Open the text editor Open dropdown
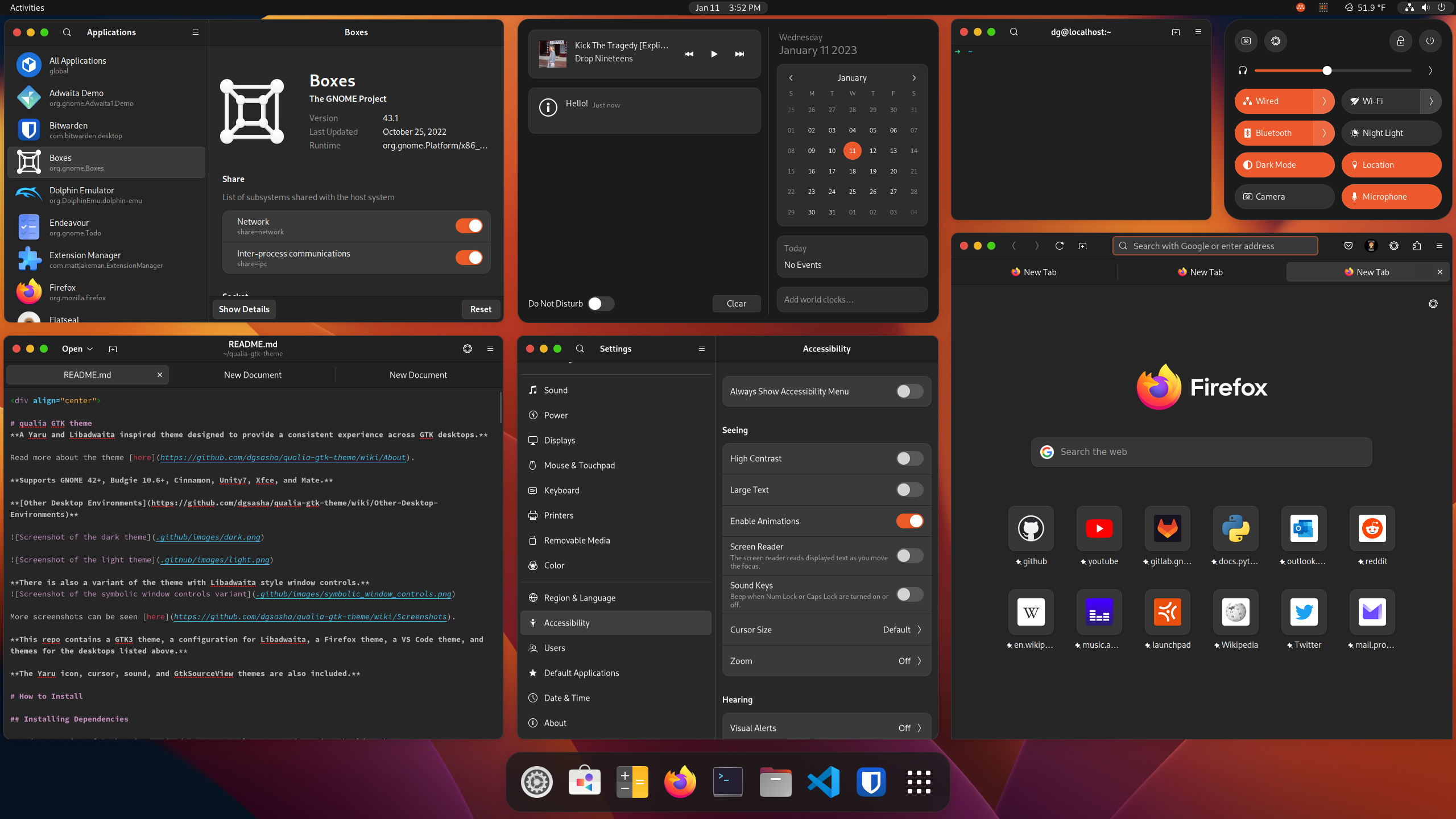1456x819 pixels. click(x=77, y=349)
